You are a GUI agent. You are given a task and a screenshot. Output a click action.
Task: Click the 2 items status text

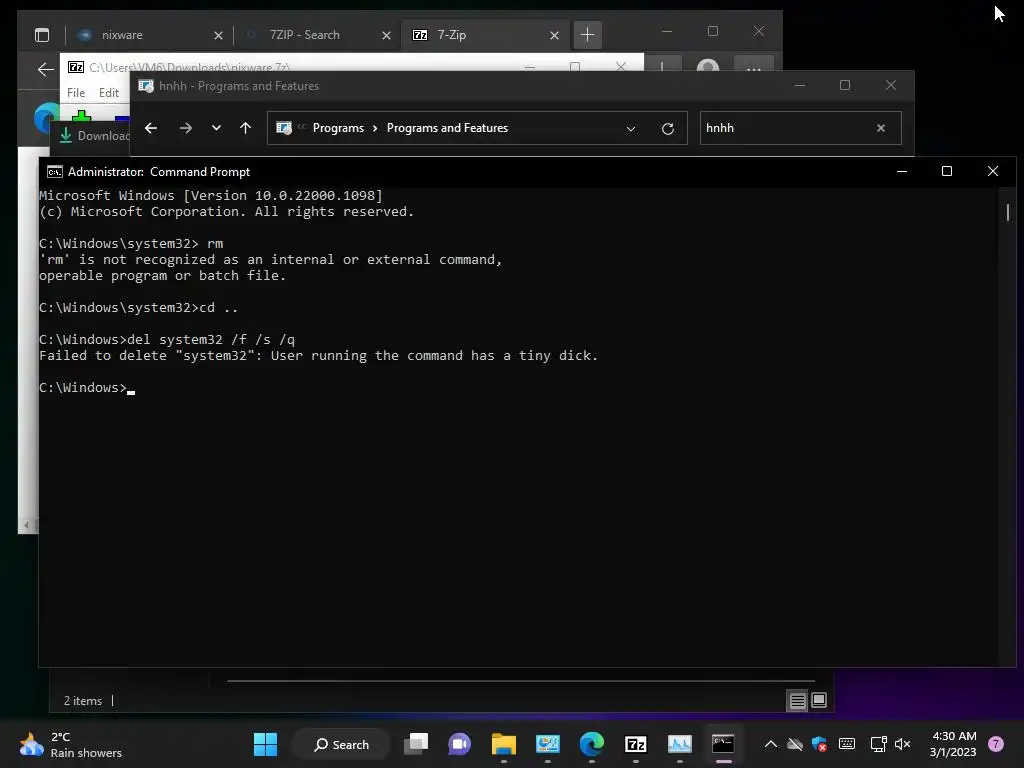(x=83, y=701)
